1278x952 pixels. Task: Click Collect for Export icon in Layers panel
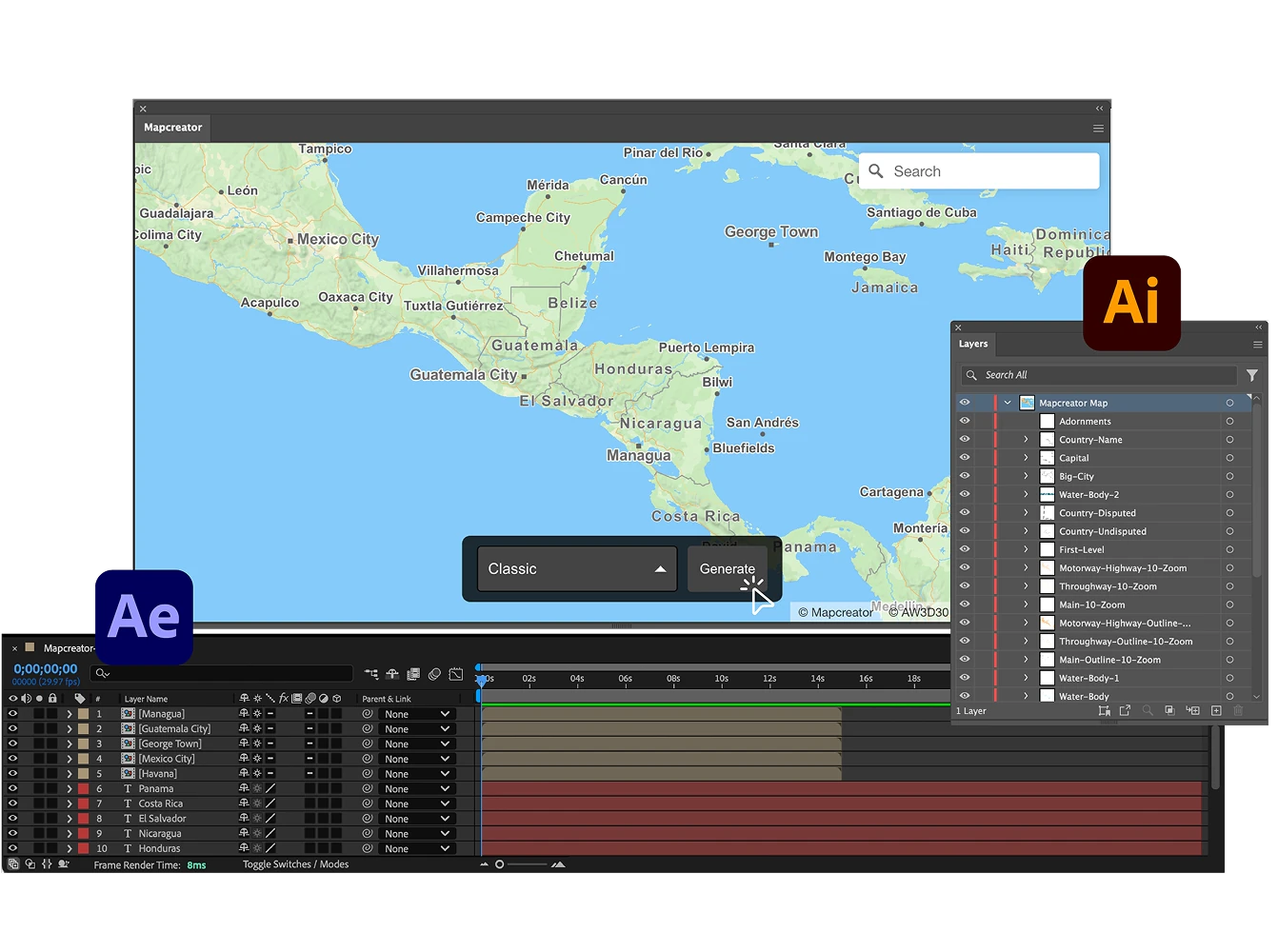(1104, 711)
